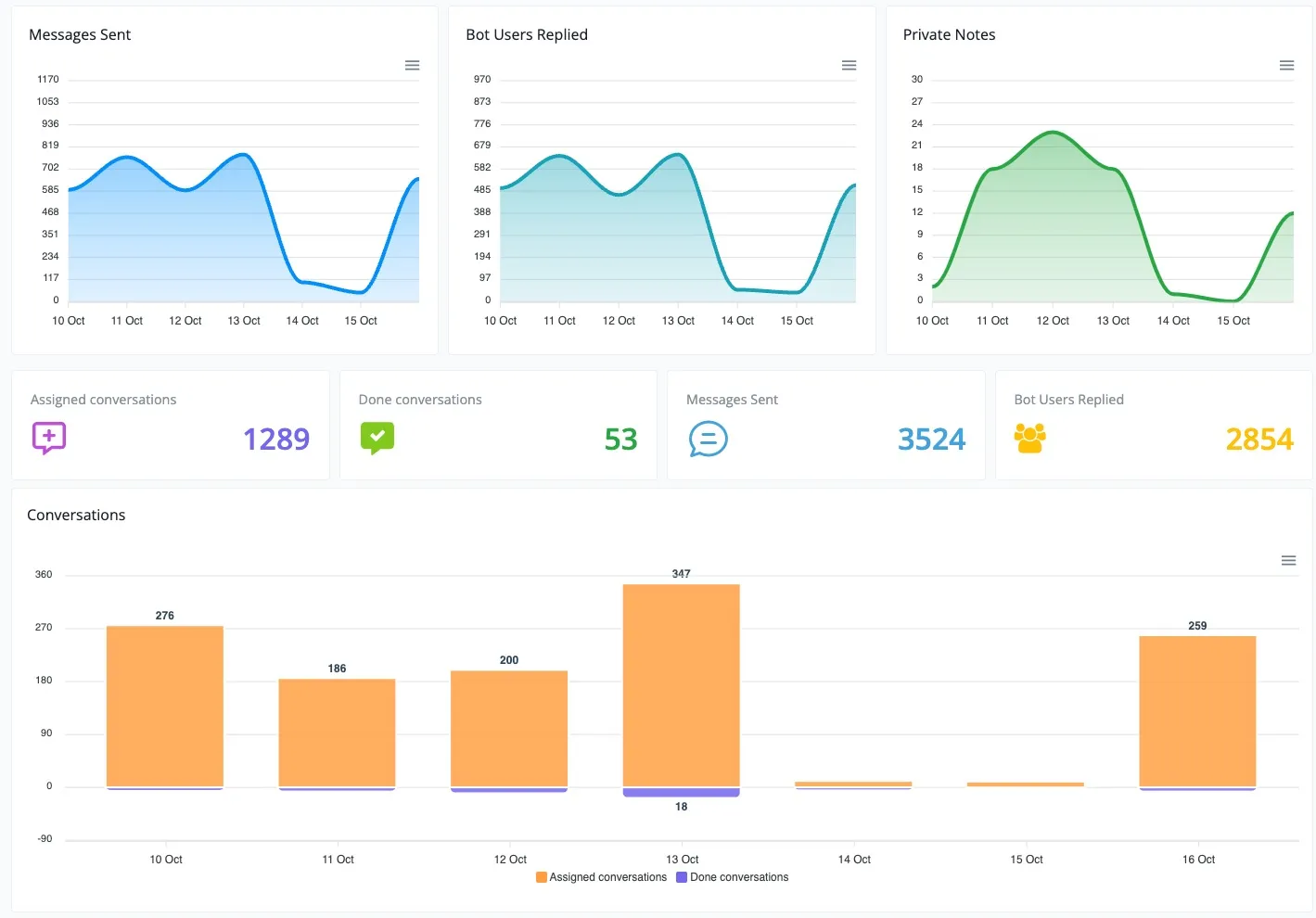Click the orange Assigned conversations legend swatch
Screen dimensions: 1316x918
click(541, 877)
